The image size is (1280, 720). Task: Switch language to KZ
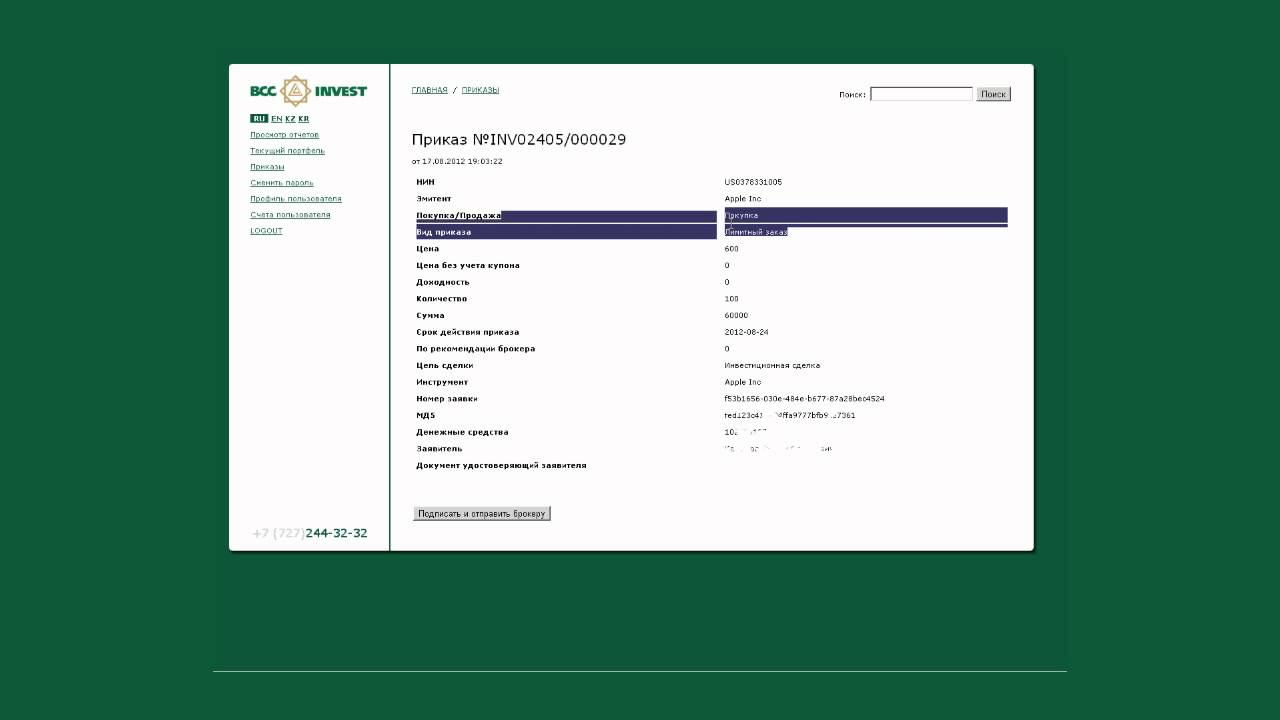(x=290, y=119)
